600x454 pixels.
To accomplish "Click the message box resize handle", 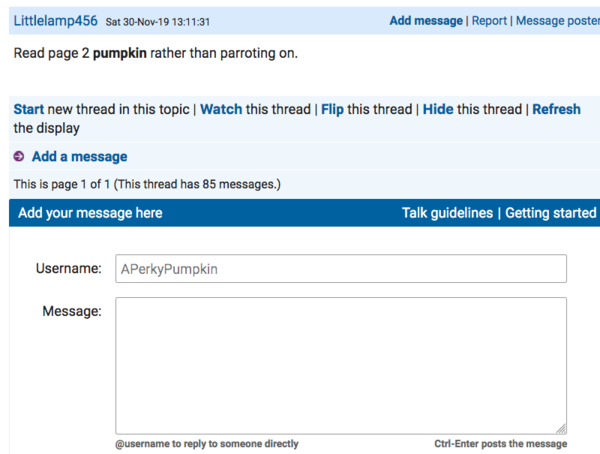I will (561, 427).
